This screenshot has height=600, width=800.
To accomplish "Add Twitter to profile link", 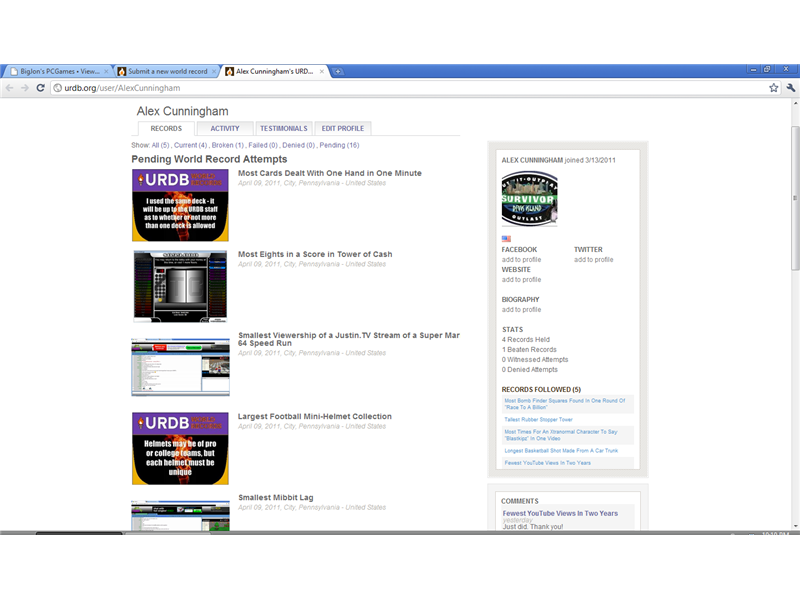I will tap(593, 260).
